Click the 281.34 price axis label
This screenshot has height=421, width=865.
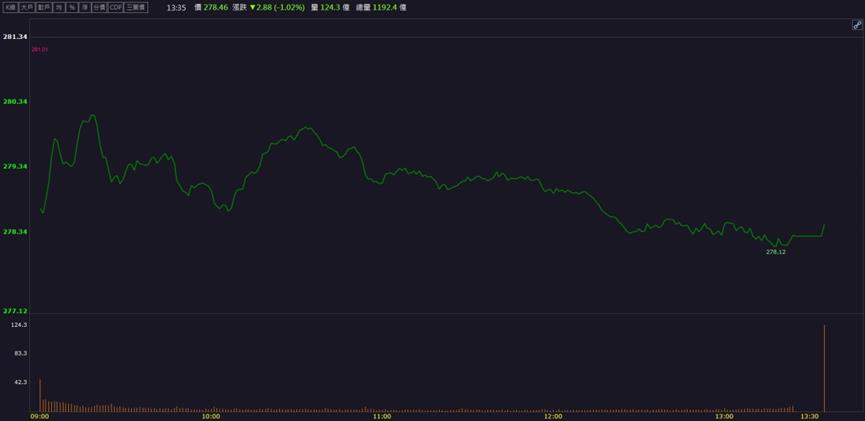[x=15, y=36]
